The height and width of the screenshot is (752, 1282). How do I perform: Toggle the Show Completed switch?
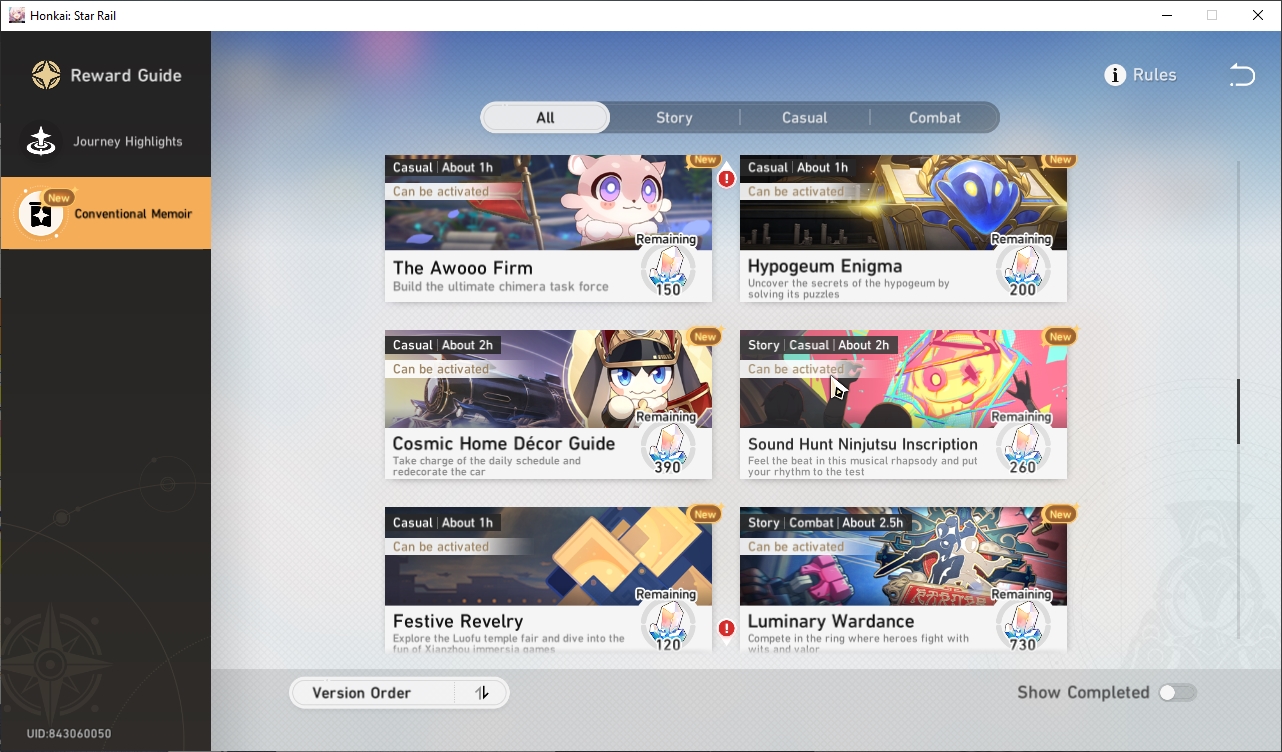point(1177,692)
